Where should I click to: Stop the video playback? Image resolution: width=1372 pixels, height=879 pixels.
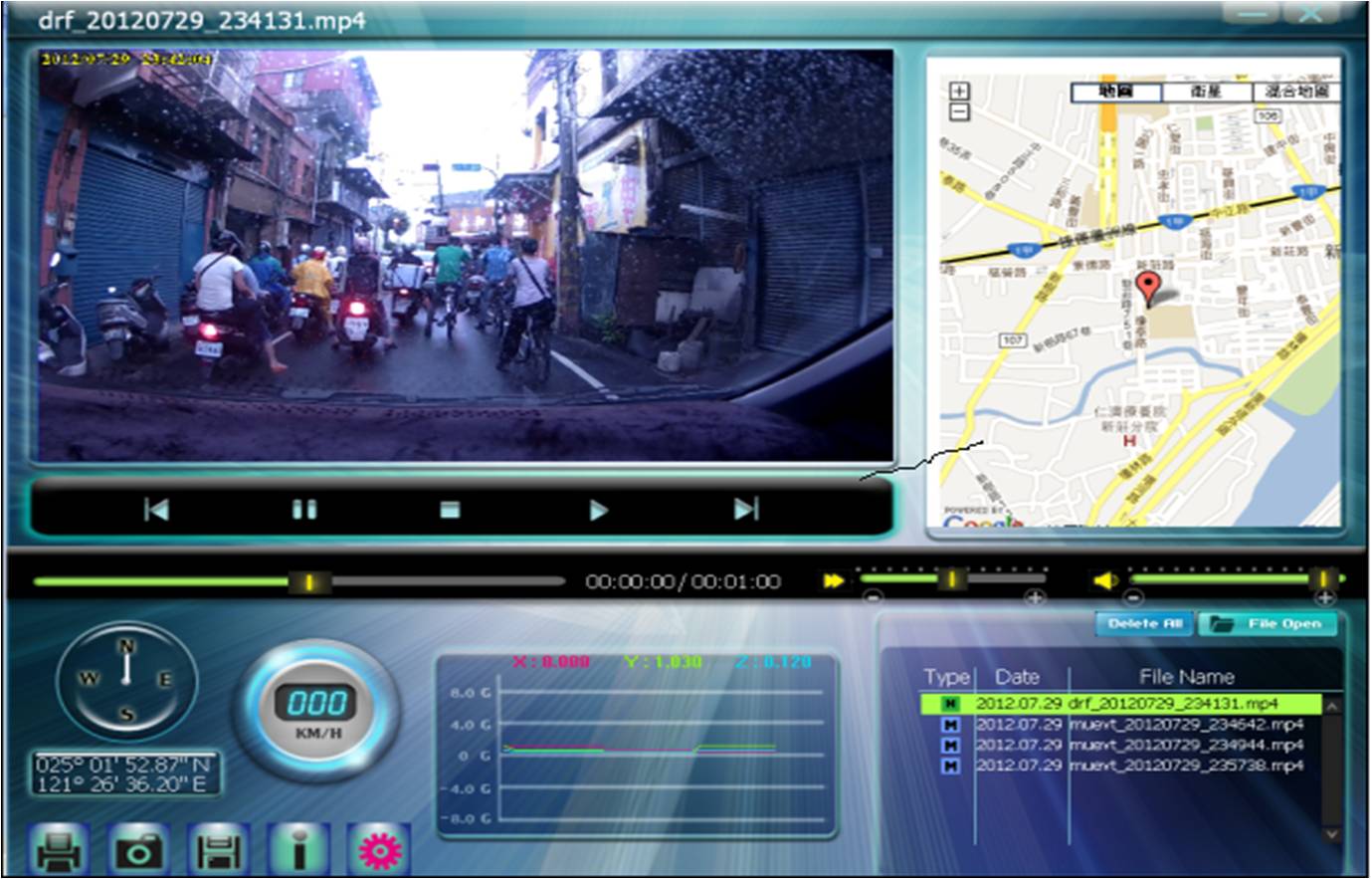click(450, 510)
